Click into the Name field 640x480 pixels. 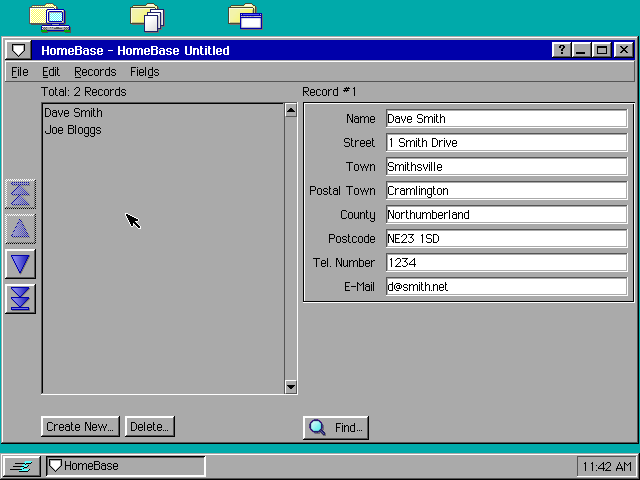click(506, 119)
